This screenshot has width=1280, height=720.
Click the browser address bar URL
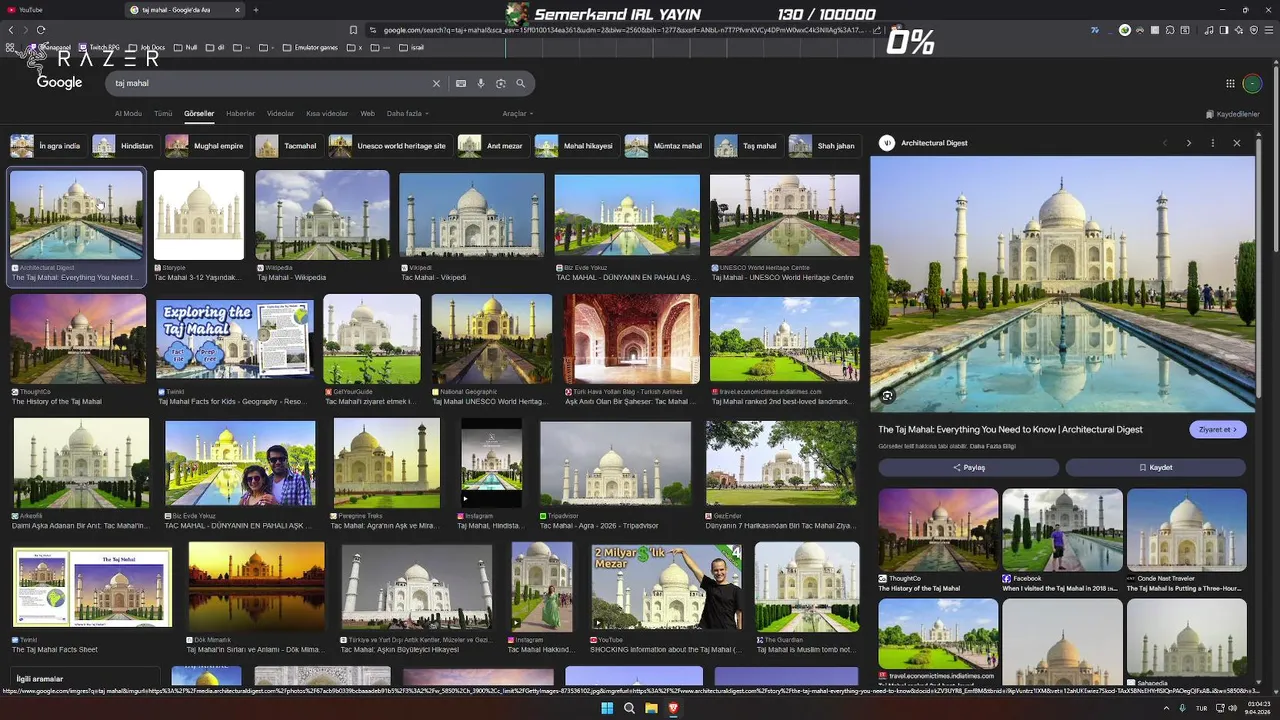click(x=620, y=30)
